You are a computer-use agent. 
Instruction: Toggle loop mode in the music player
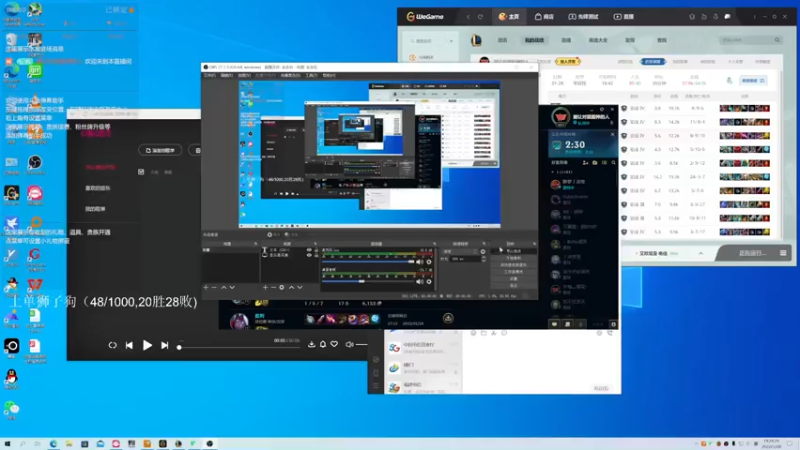[112, 345]
